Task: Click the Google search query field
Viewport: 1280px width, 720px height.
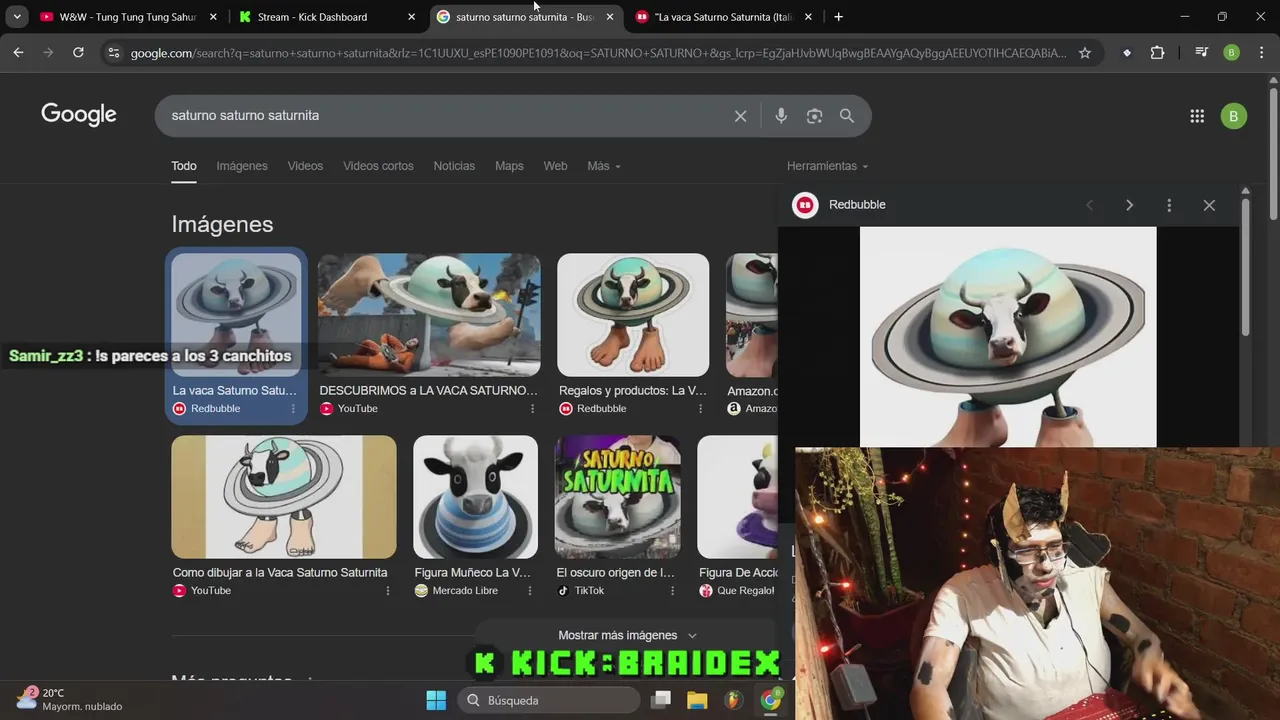Action: point(445,116)
